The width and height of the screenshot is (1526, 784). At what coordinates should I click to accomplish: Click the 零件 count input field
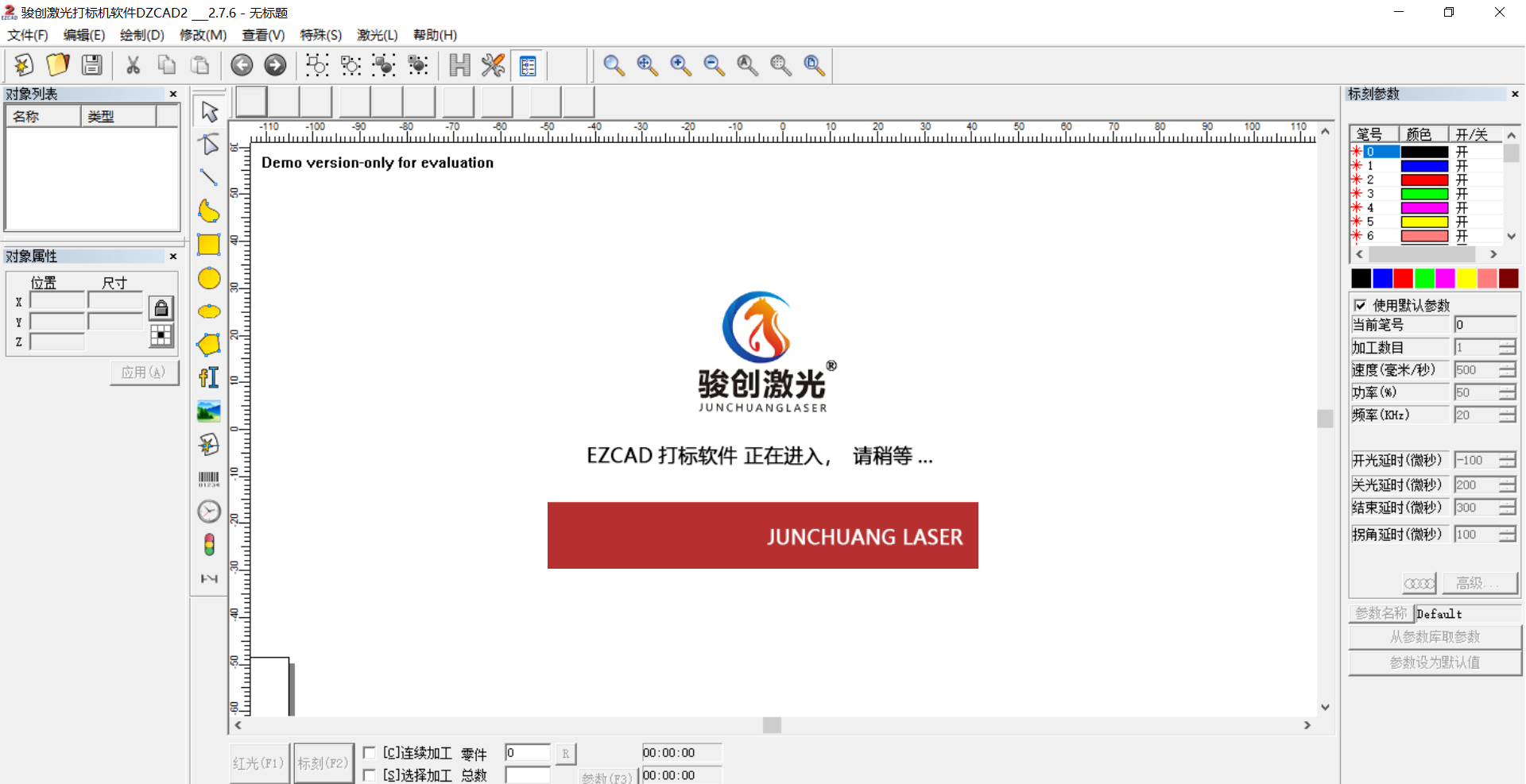point(528,752)
